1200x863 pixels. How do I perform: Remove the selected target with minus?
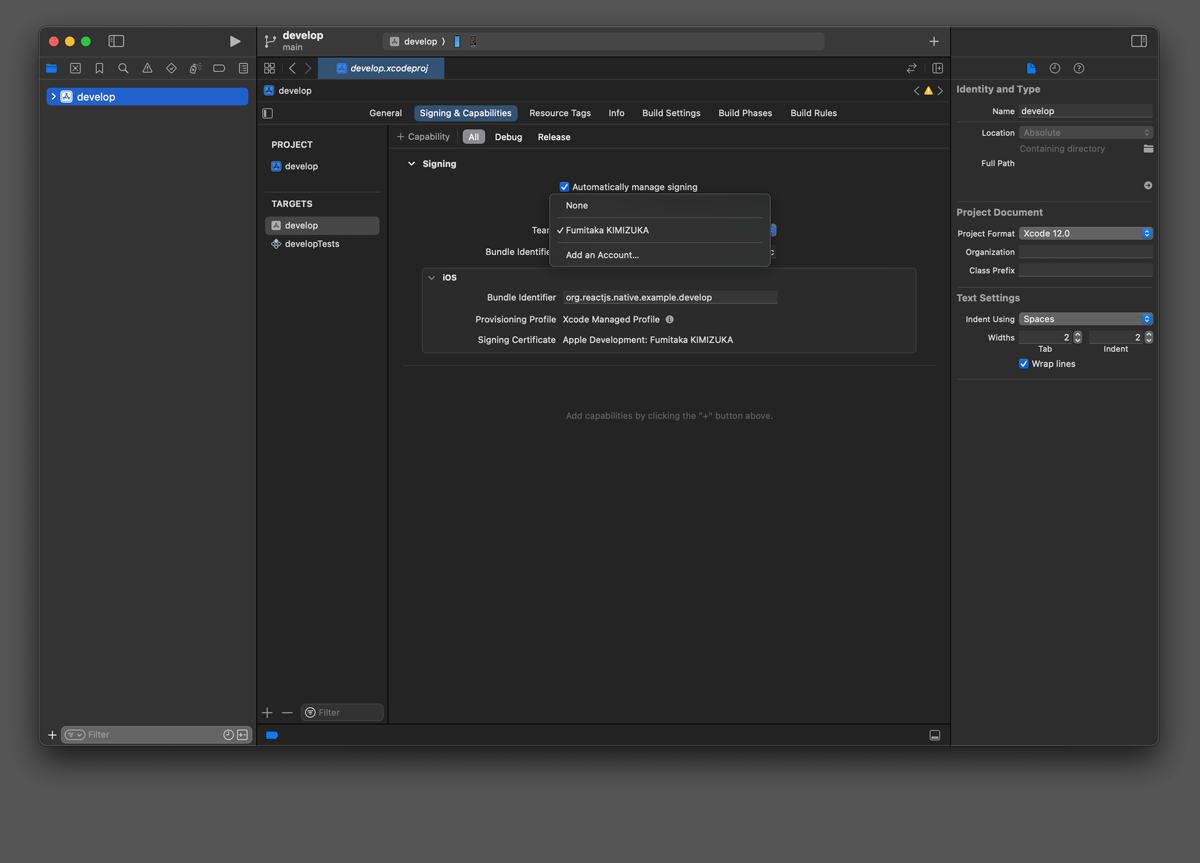pyautogui.click(x=287, y=713)
